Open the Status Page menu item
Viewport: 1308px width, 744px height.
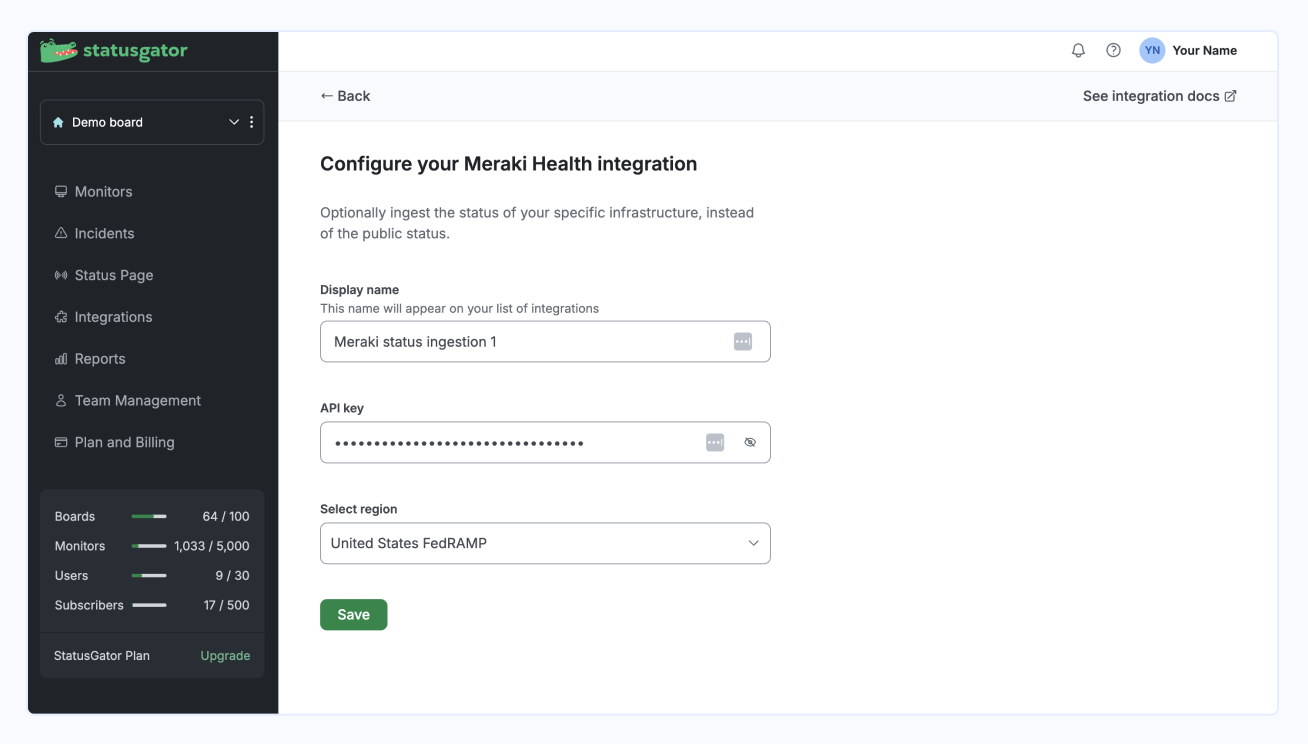[x=113, y=275]
